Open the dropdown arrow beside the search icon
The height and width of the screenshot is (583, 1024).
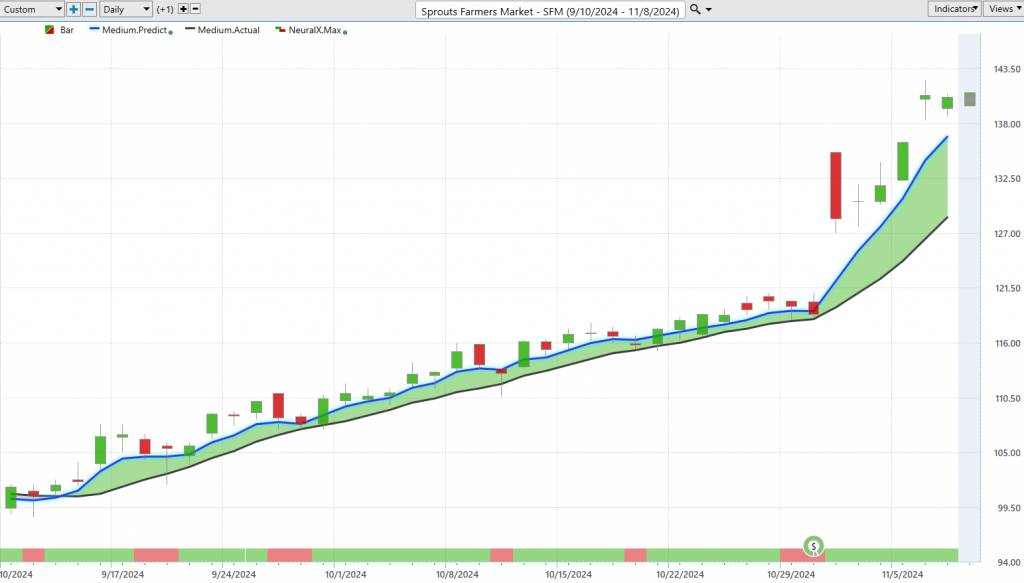click(709, 10)
